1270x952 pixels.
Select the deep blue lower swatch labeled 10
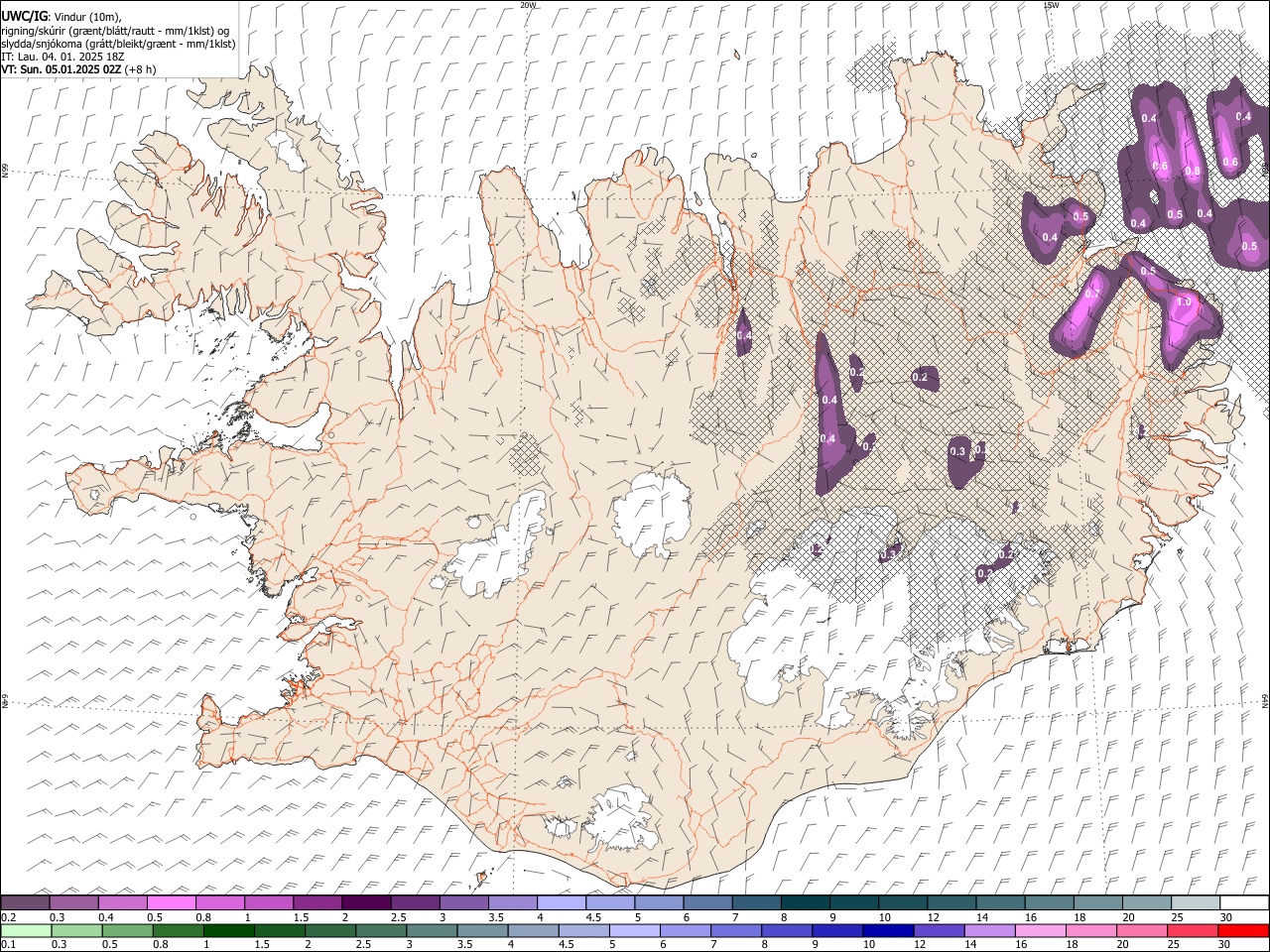pos(888,930)
